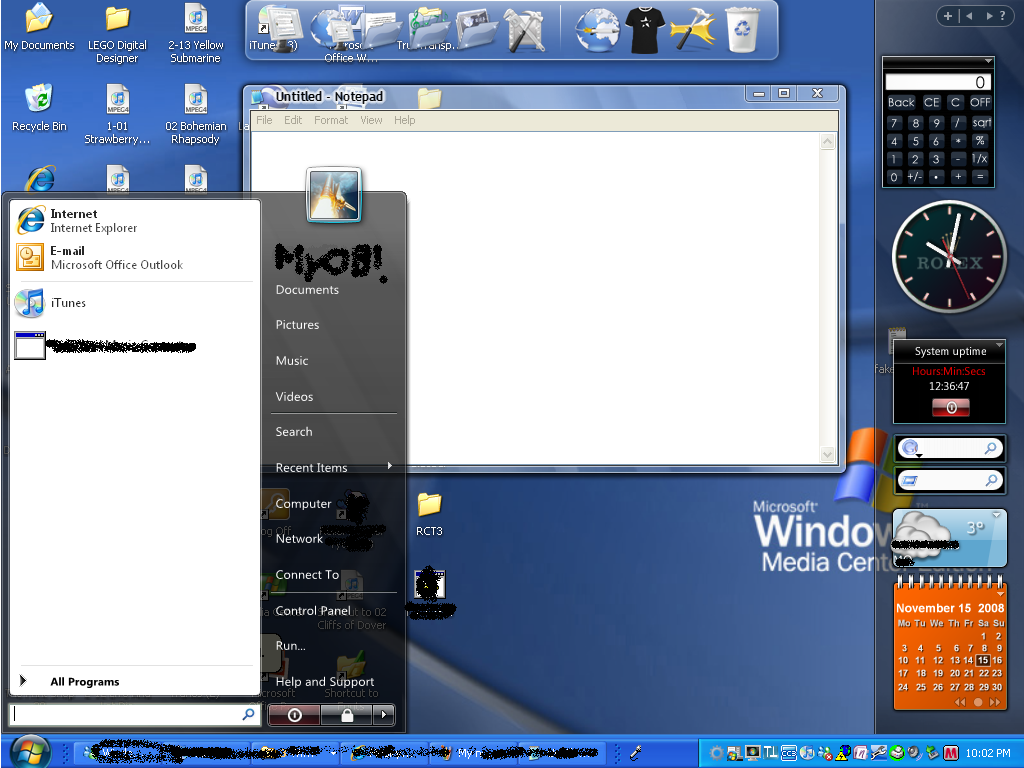Click the Lock button at the Start menu bottom
The height and width of the screenshot is (768, 1024).
pyautogui.click(x=348, y=714)
